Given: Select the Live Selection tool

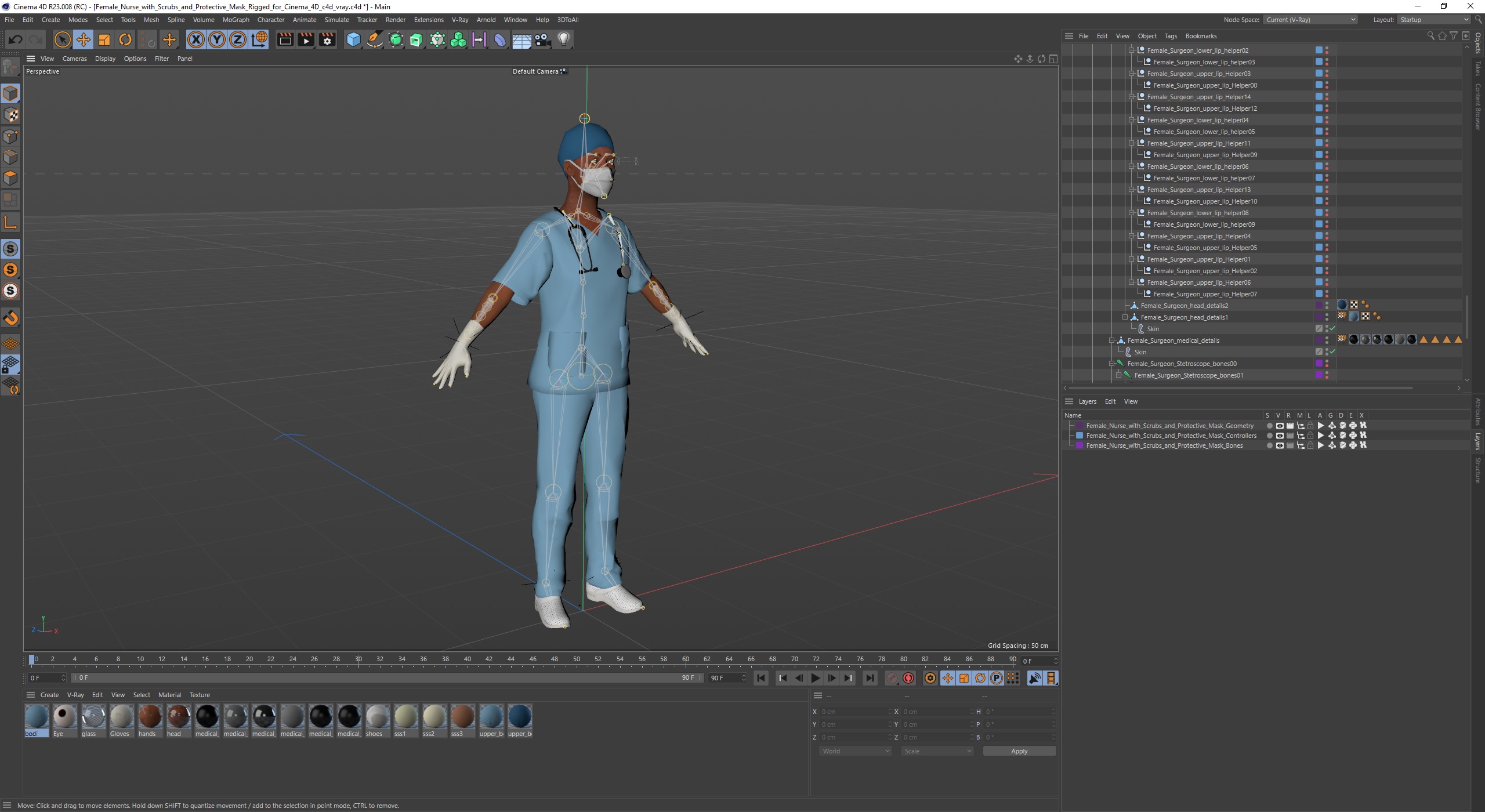Looking at the screenshot, I should [x=62, y=39].
